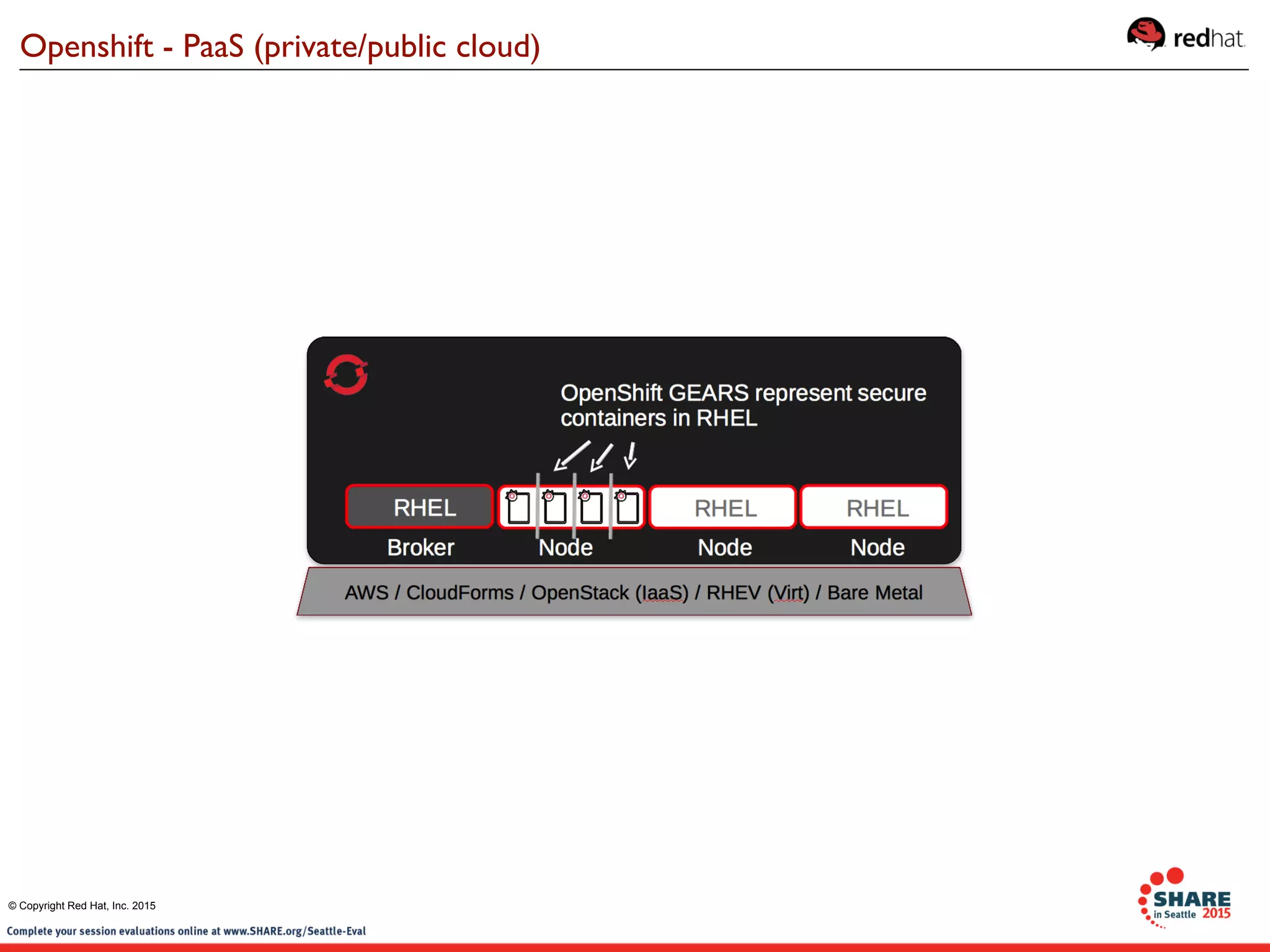Click the slide title Openshift - PaaS
Image resolution: width=1270 pixels, height=952 pixels.
(280, 46)
